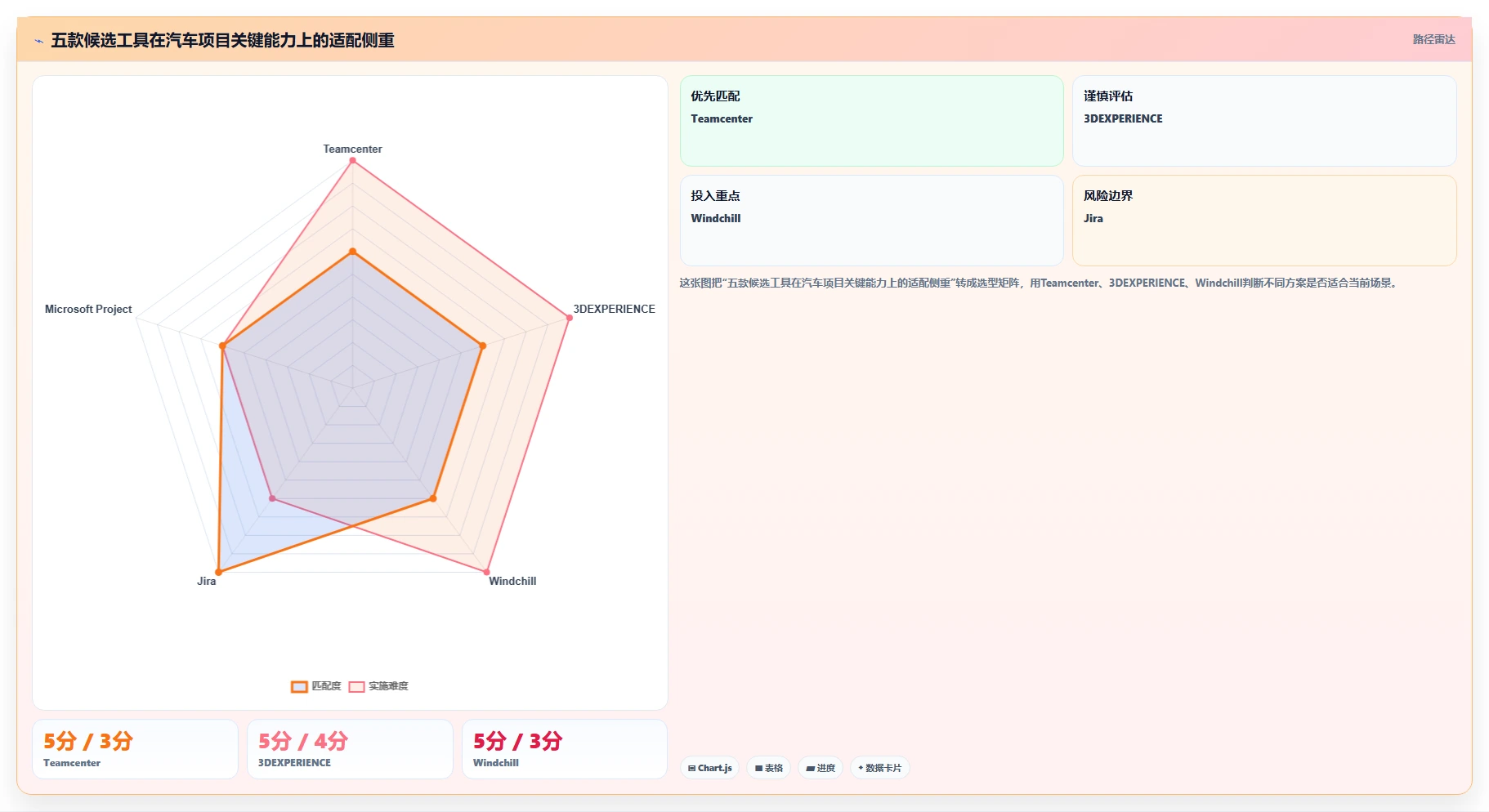Image resolution: width=1489 pixels, height=812 pixels.
Task: Click the 表格 tag chip
Action: [x=769, y=768]
